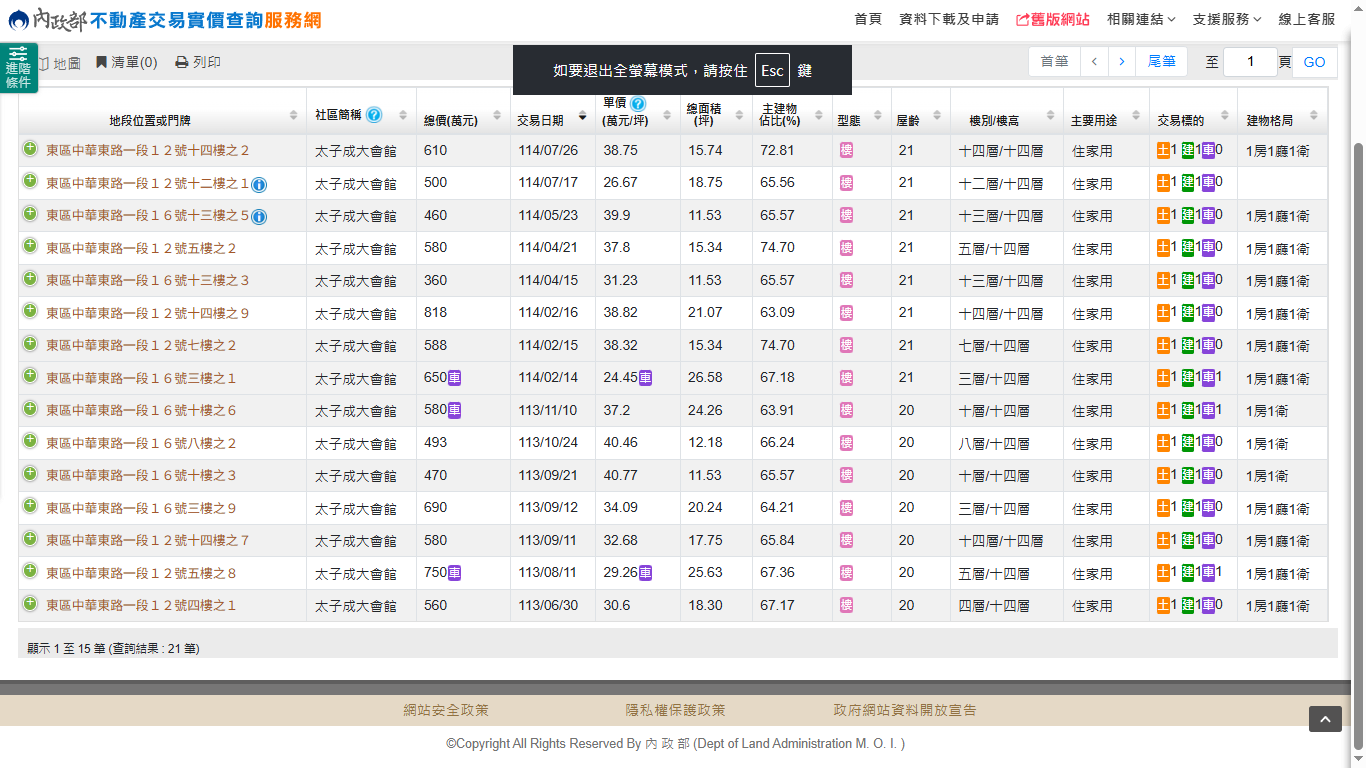
Task: Click info icon beside 社區簡稱 header
Action: coord(374,115)
